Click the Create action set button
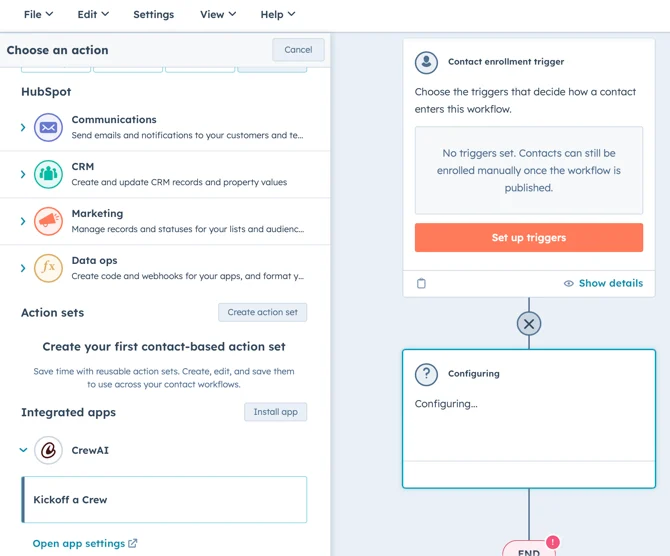Viewport: 670px width, 556px height. [x=262, y=312]
